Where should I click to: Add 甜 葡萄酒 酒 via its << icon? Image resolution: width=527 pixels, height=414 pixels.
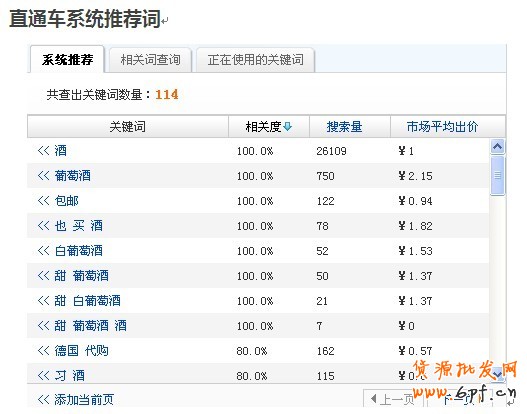coord(44,326)
